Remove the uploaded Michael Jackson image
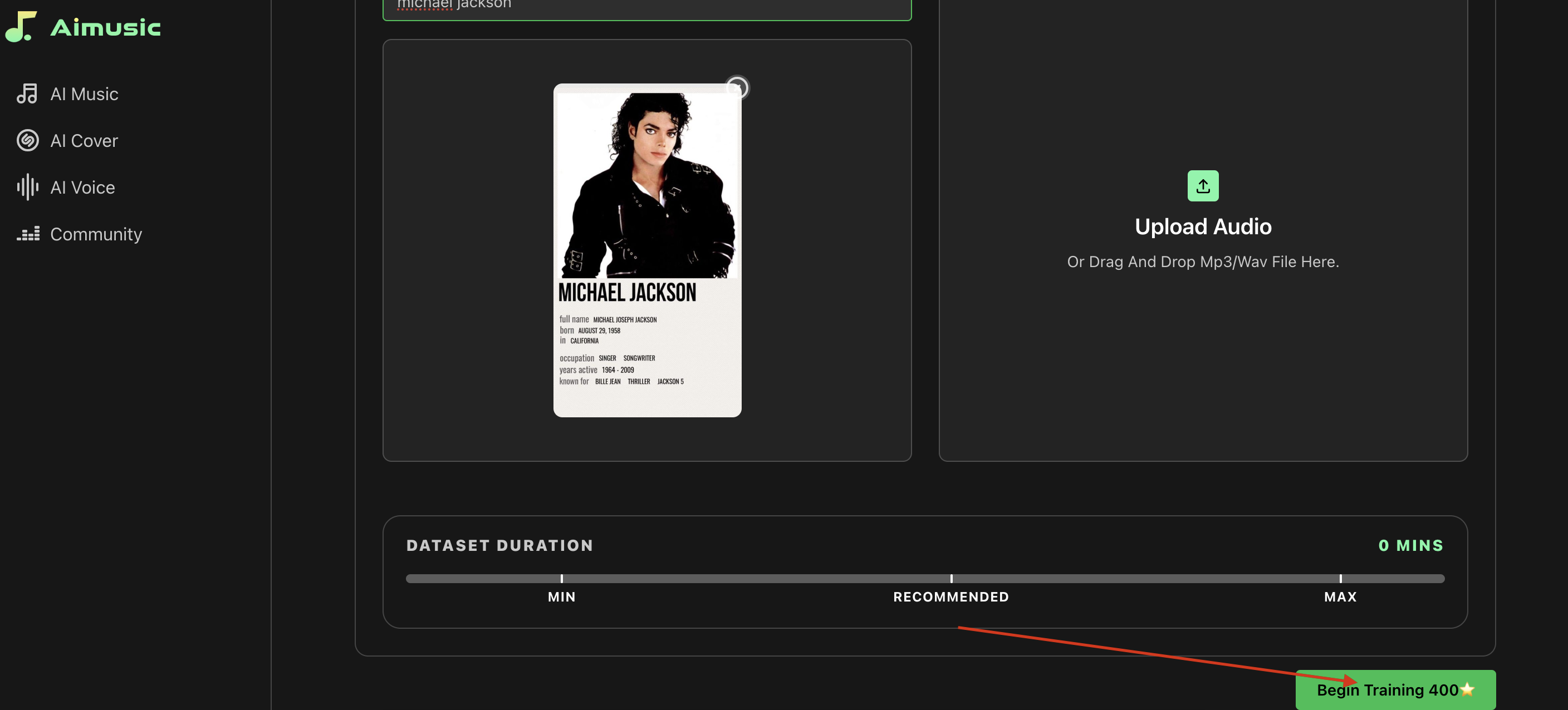1568x710 pixels. pos(737,88)
